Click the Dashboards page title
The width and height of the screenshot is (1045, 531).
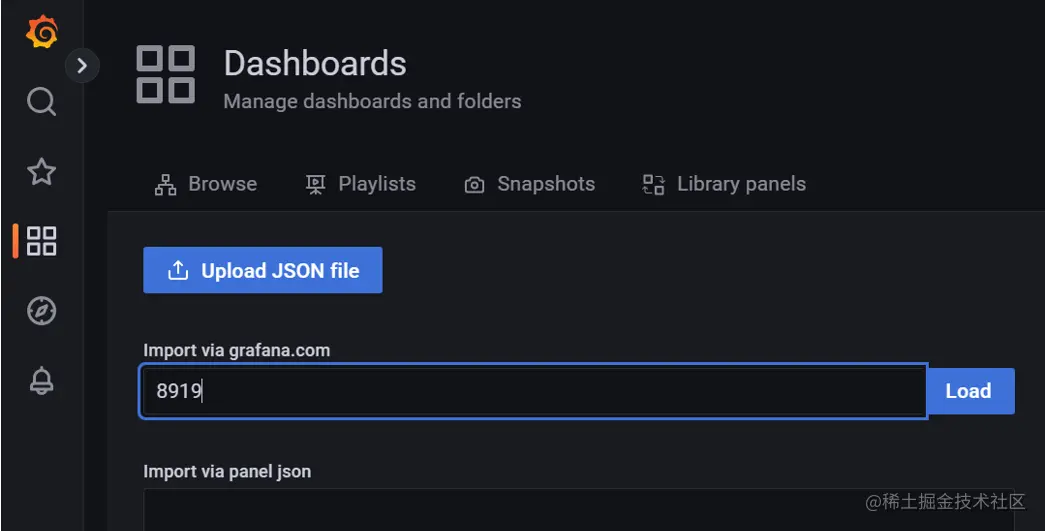(x=315, y=64)
